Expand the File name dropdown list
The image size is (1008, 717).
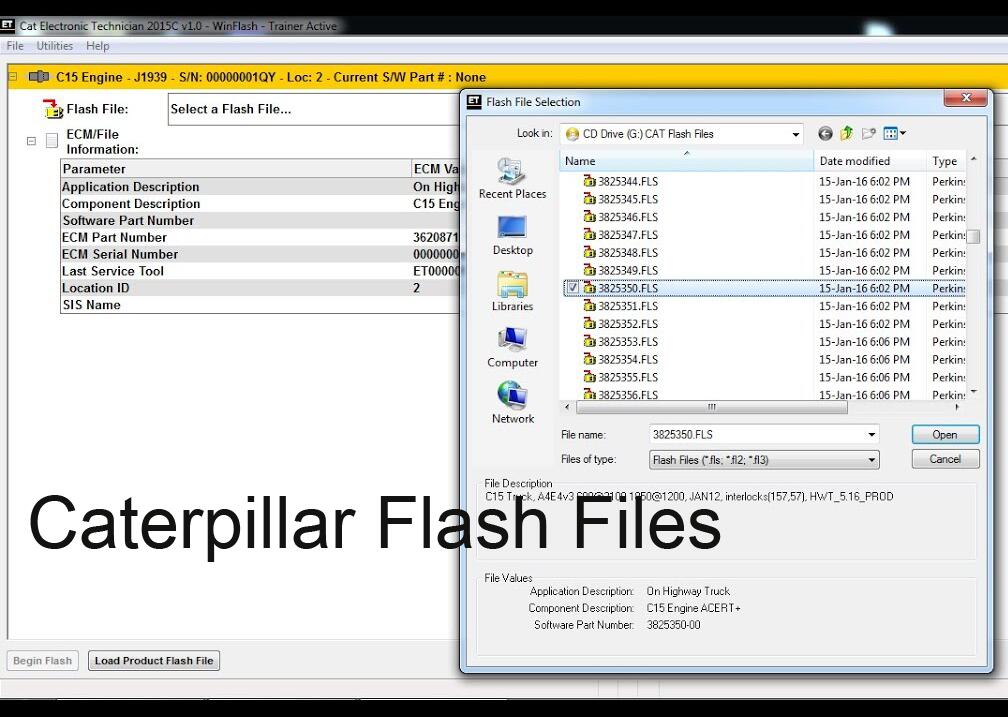coord(871,435)
